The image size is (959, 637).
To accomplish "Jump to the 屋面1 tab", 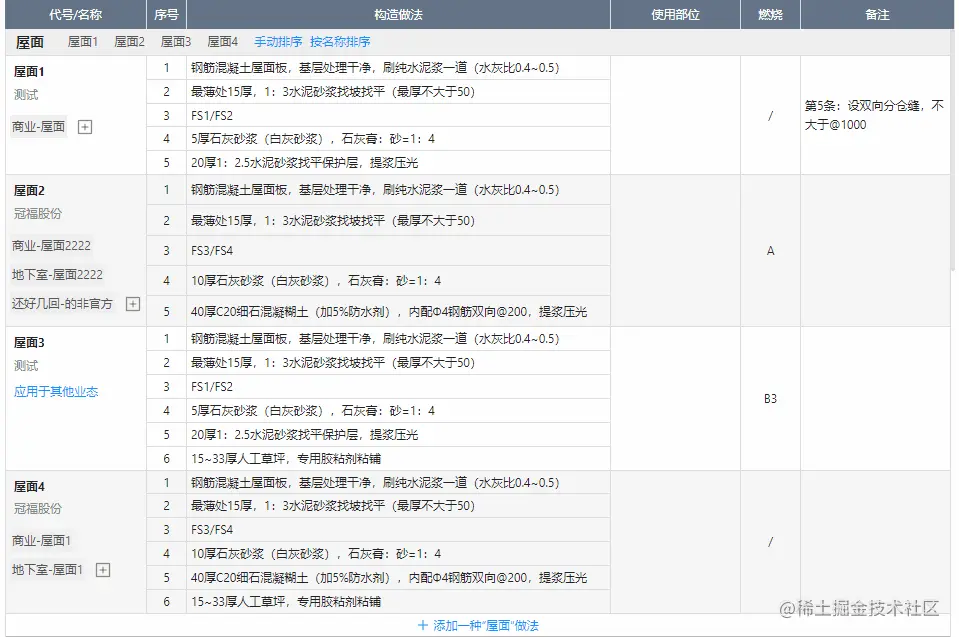I will point(83,42).
